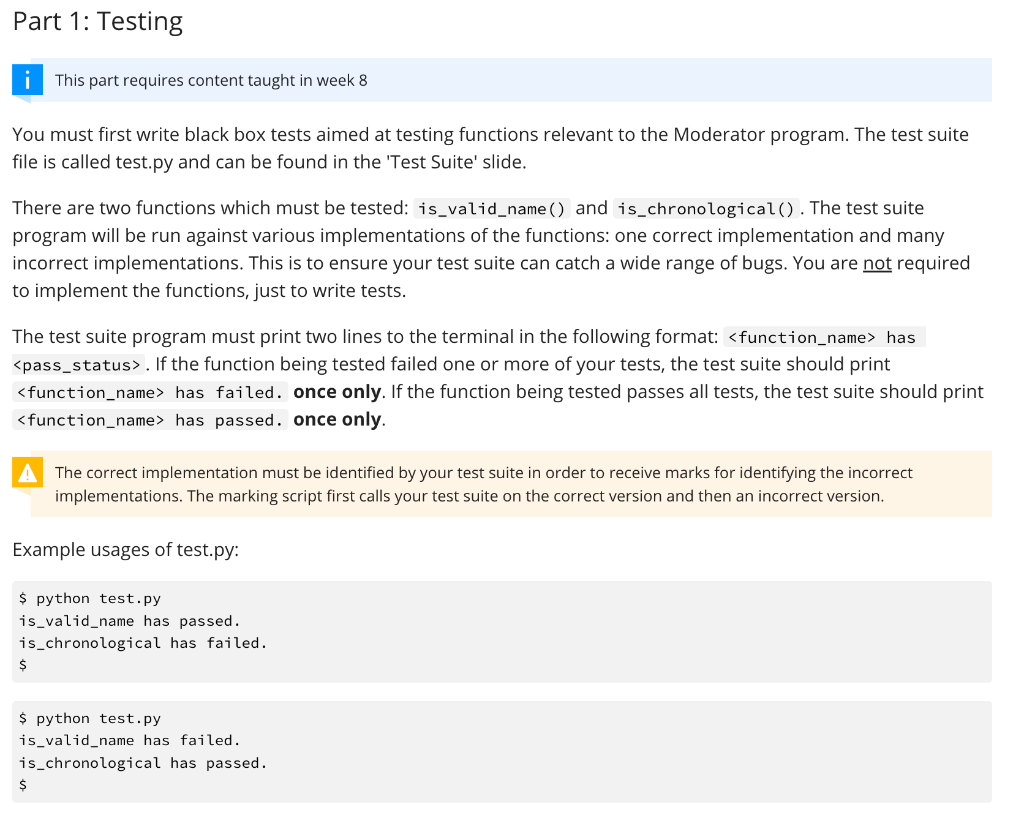Screen dimensions: 1024x818
Task: Select the Part 1: Testing heading
Action: tap(97, 21)
